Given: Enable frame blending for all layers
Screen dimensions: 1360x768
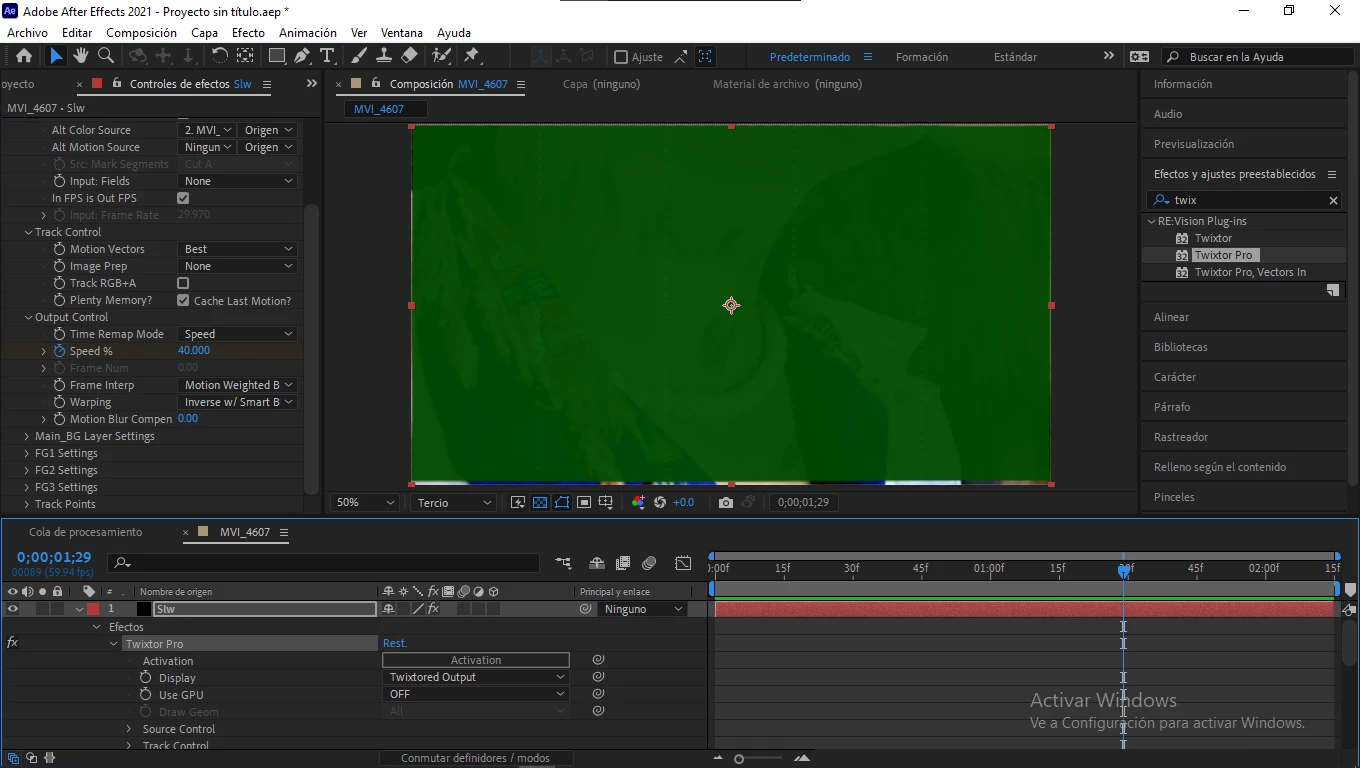Looking at the screenshot, I should point(623,563).
